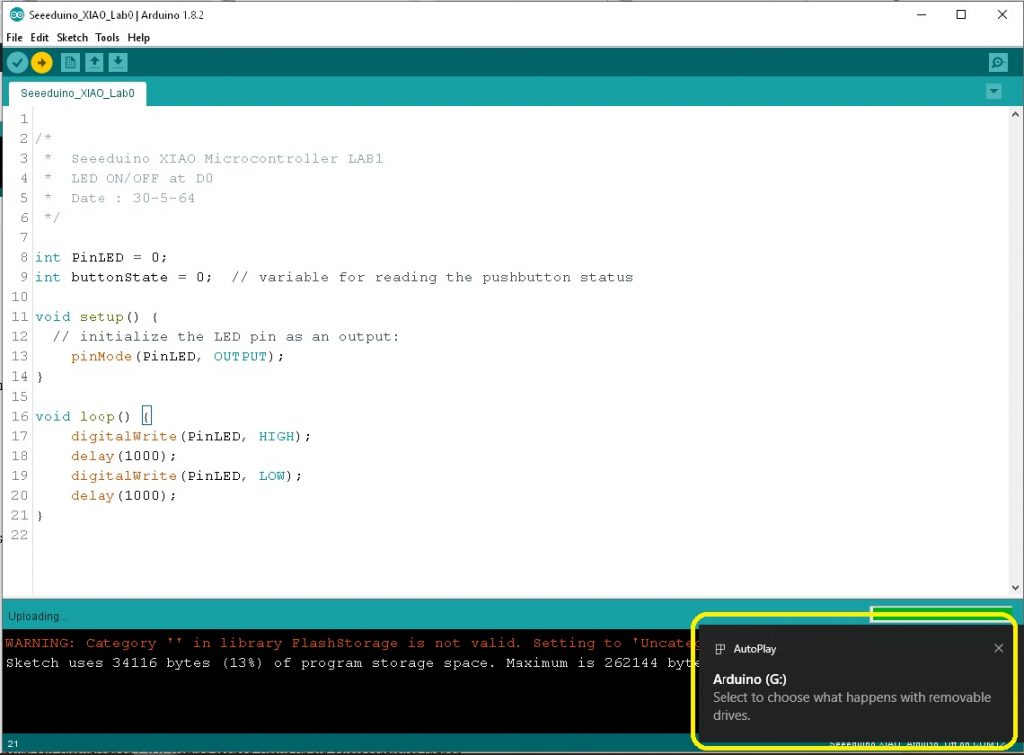Select the Seeeduino_XIAO_Lab0 sketch tab
1024x755 pixels.
click(77, 93)
